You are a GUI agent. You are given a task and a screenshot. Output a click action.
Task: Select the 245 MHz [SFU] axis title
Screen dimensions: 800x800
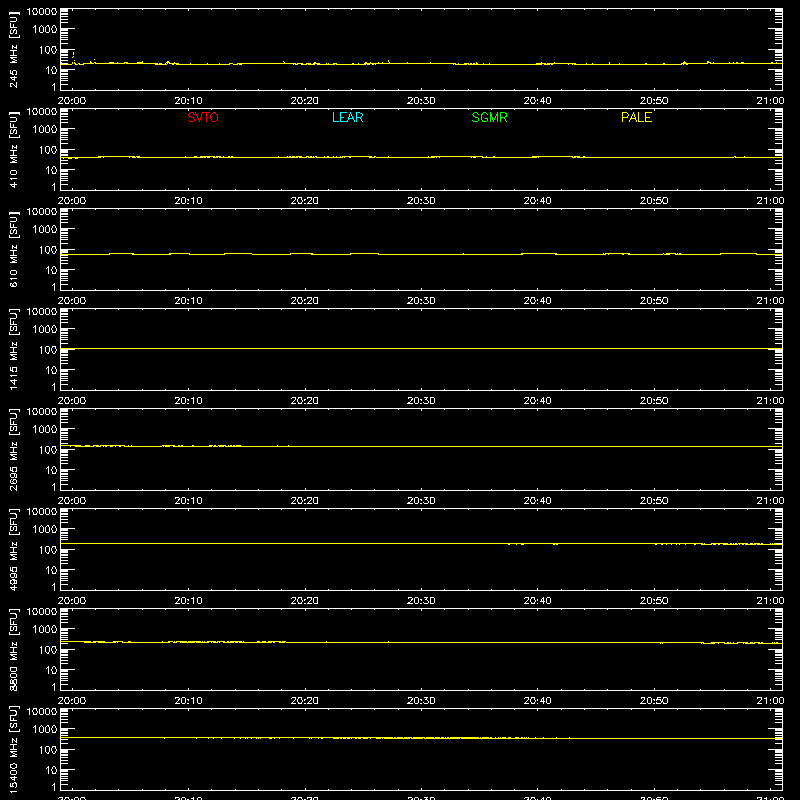point(13,50)
